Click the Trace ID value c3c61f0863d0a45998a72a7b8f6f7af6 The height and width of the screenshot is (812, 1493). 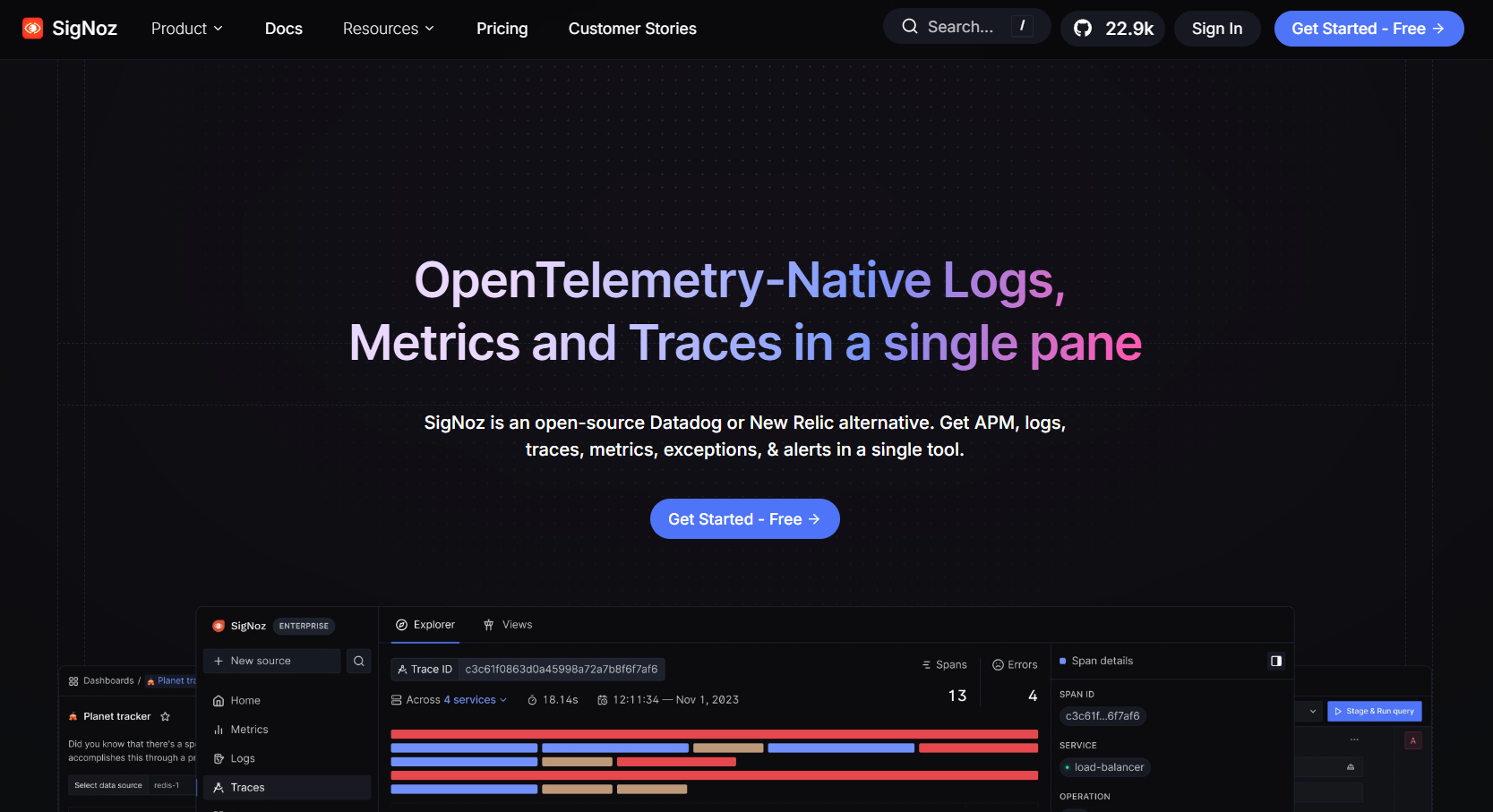pyautogui.click(x=562, y=670)
